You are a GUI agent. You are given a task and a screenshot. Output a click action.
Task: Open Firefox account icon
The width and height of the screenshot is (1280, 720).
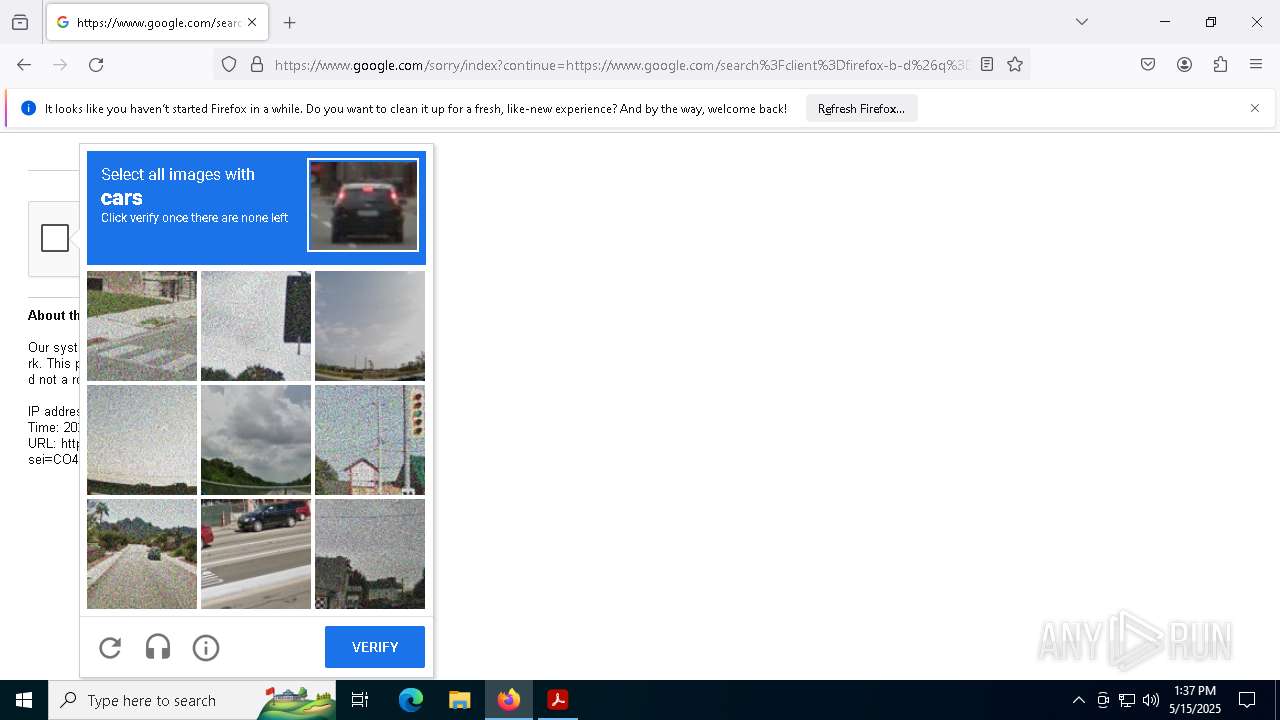1184,64
